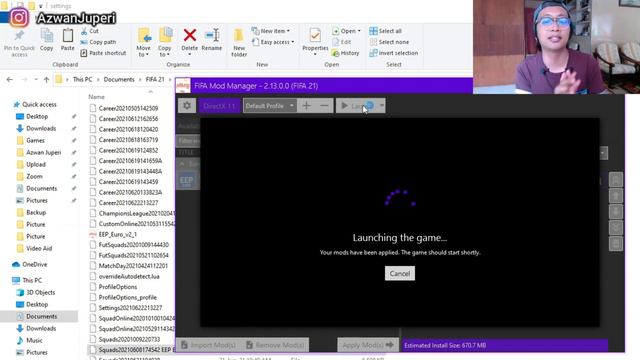Click Apply Mod(s) button
The width and height of the screenshot is (640, 360).
[368, 345]
